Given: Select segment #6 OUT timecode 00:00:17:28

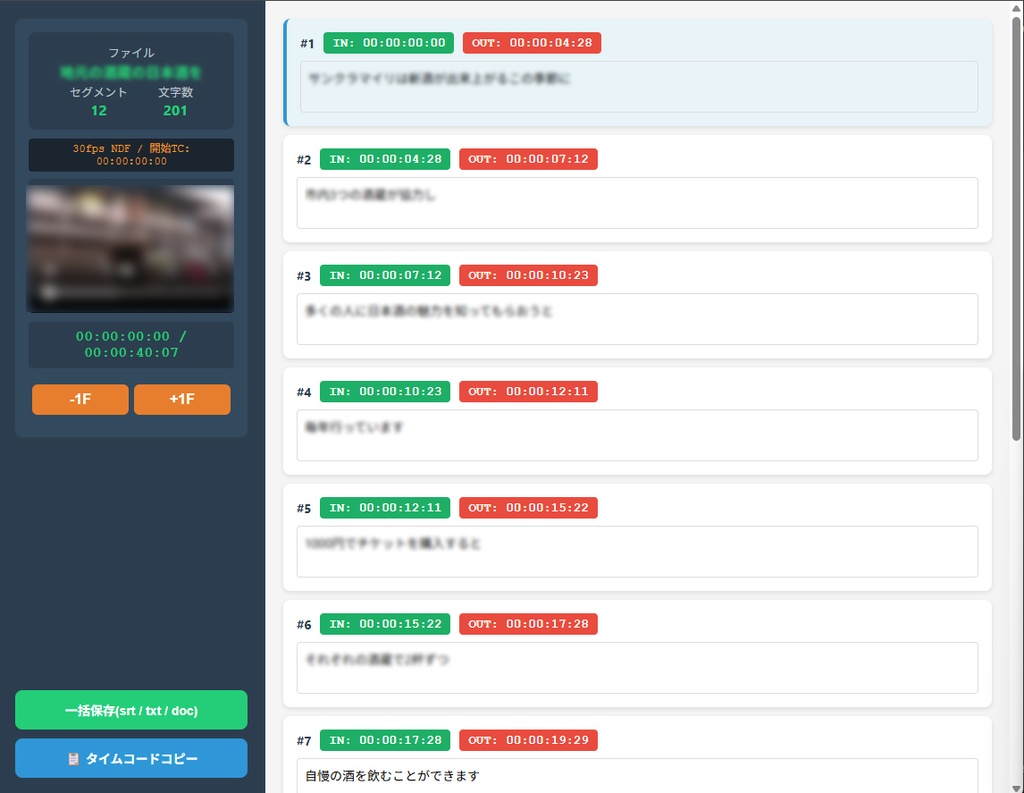Looking at the screenshot, I should point(528,624).
